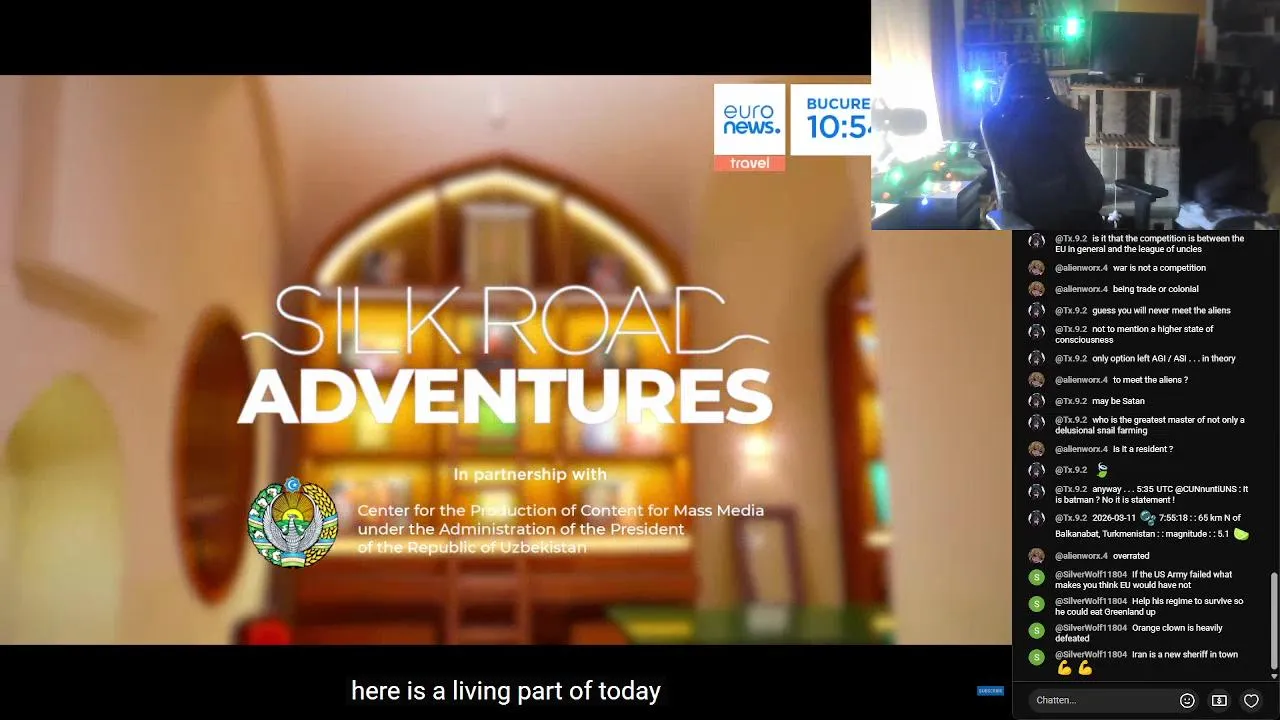Click the subscribe watermark on the video
Image resolution: width=1280 pixels, height=720 pixels.
pos(990,691)
